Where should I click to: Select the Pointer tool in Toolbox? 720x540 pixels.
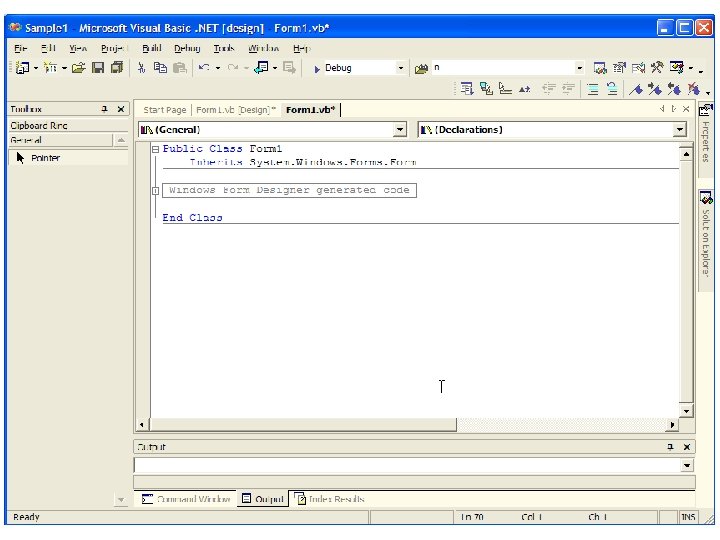(68, 158)
